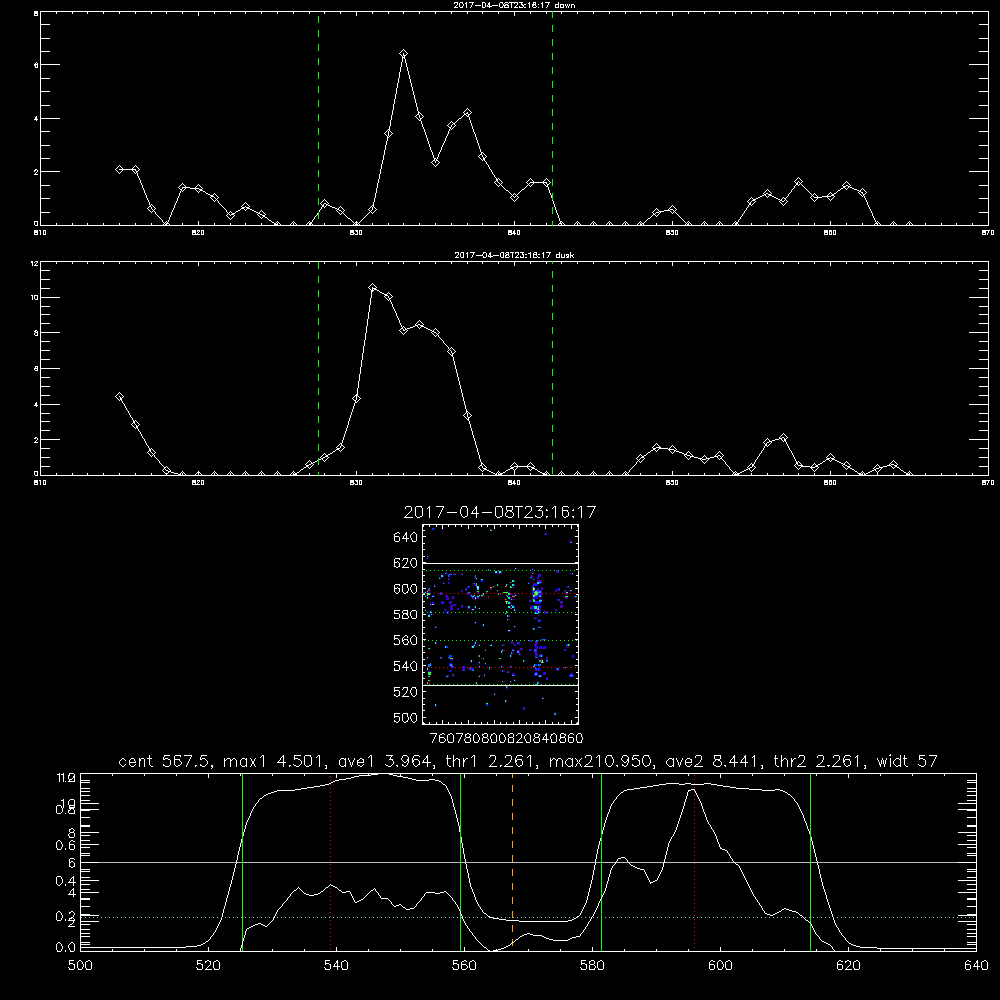The height and width of the screenshot is (1000, 1000).
Task: Click the green solid line near 525 in bottom plot
Action: [x=242, y=861]
